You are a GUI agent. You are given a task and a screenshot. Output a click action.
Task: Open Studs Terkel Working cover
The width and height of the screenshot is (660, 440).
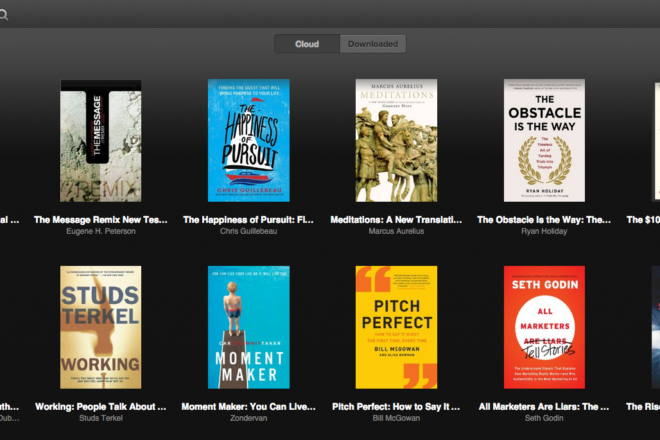tap(101, 327)
